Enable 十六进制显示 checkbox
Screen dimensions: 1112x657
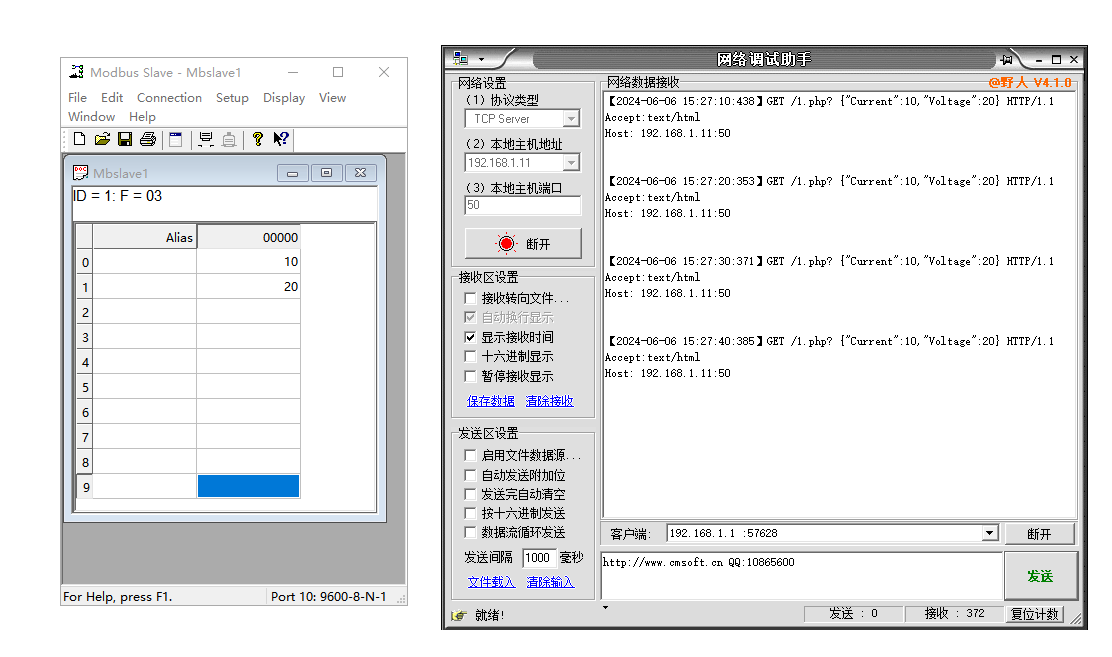coord(469,356)
